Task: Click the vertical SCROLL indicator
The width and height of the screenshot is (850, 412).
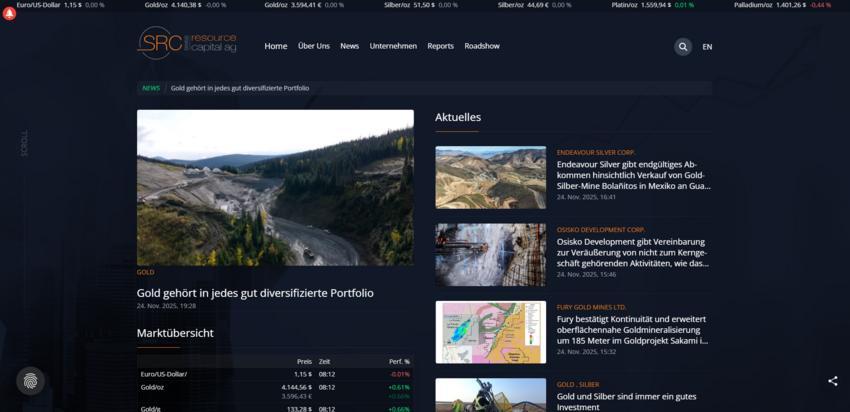Action: click(24, 143)
